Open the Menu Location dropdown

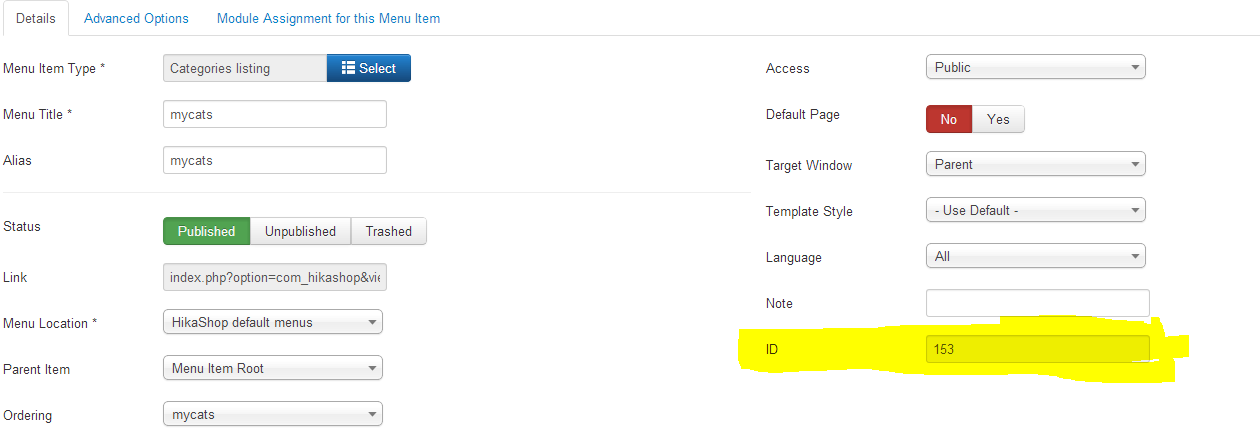[x=272, y=322]
